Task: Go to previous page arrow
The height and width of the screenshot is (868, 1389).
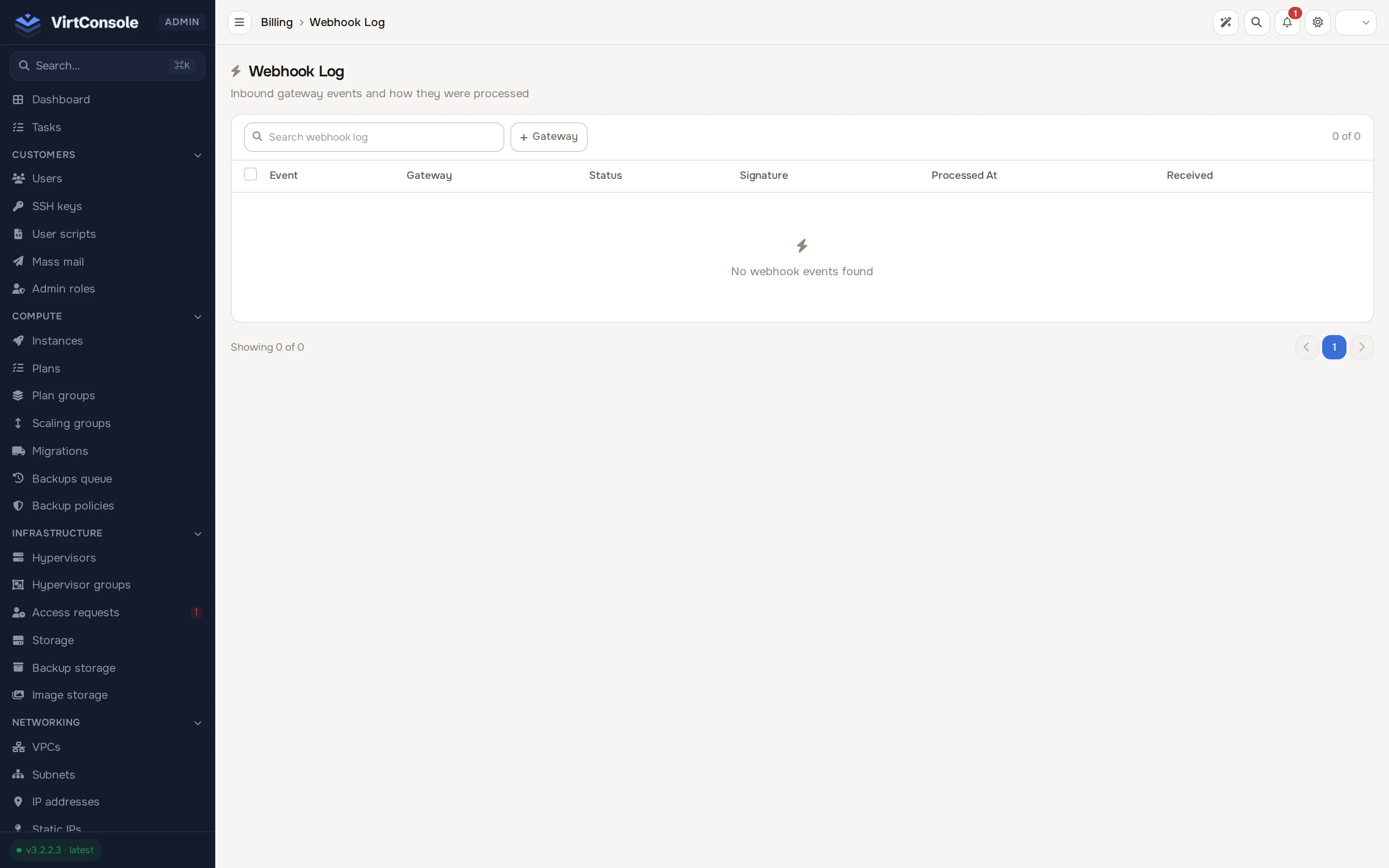Action: click(1307, 347)
